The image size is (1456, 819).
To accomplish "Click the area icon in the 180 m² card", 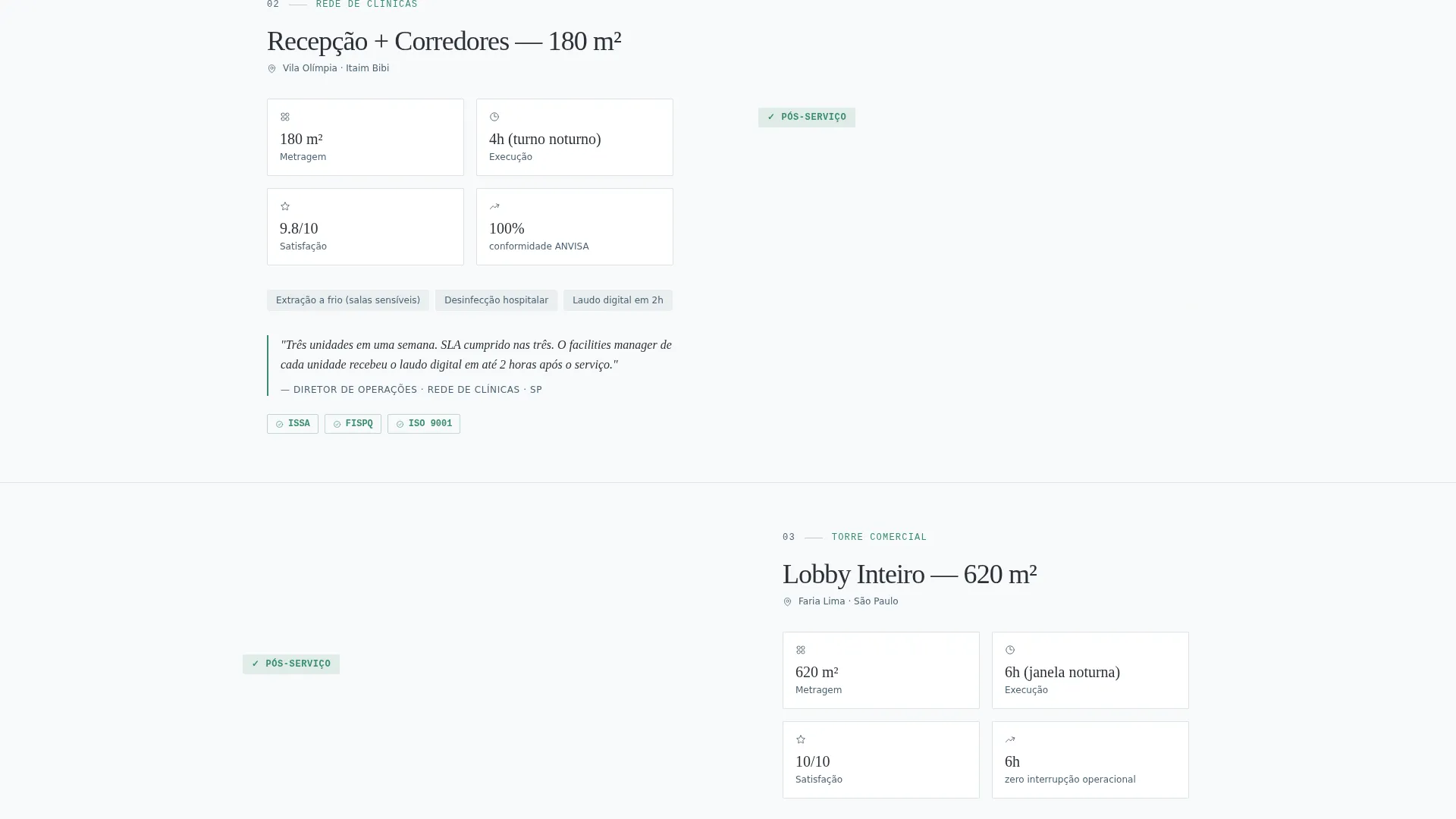I will click(285, 117).
